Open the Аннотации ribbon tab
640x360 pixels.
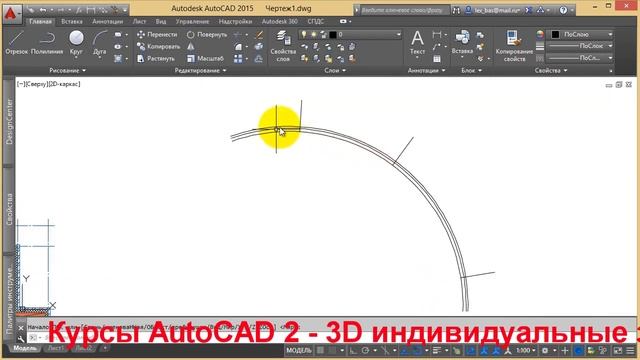point(107,21)
